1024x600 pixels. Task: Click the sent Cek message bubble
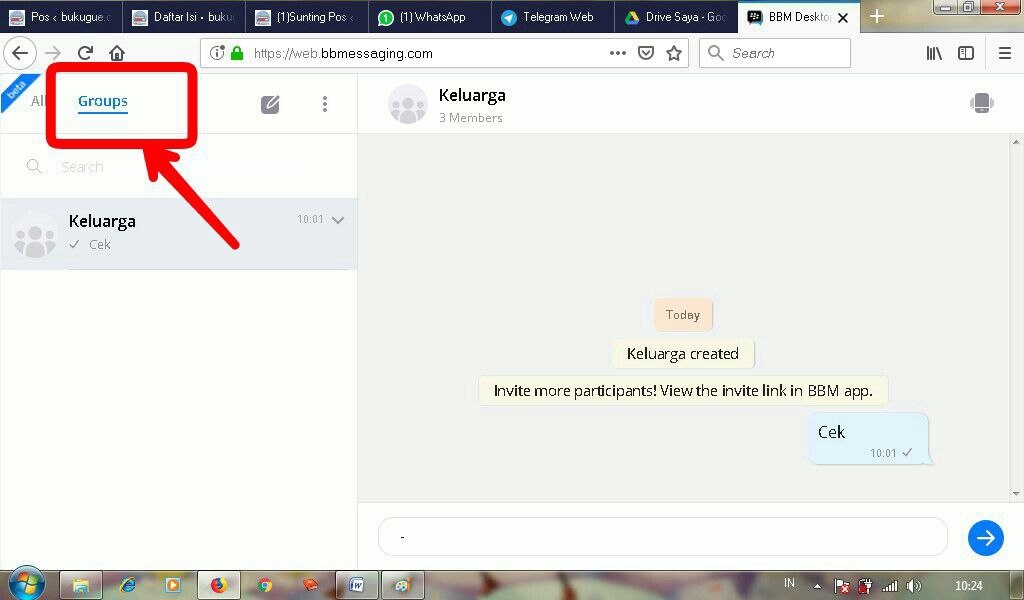pos(869,439)
